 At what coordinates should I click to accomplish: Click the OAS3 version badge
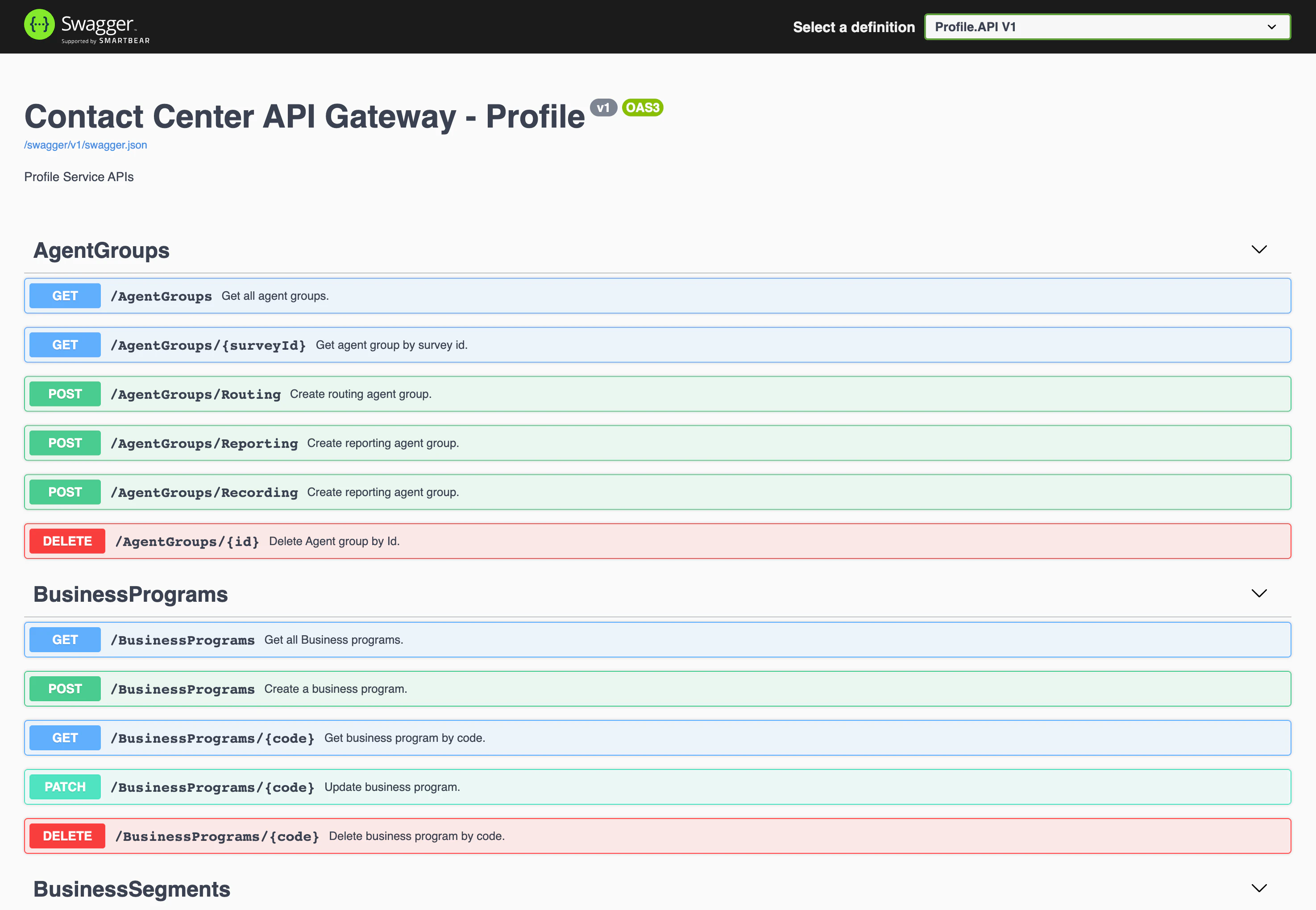coord(642,108)
